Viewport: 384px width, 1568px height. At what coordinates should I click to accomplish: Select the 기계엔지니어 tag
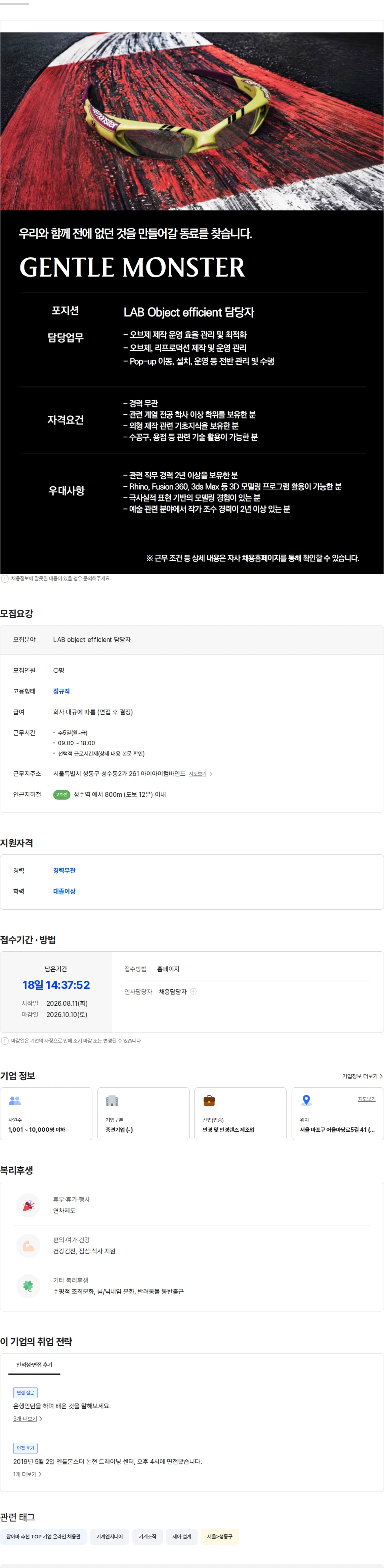click(x=110, y=1537)
